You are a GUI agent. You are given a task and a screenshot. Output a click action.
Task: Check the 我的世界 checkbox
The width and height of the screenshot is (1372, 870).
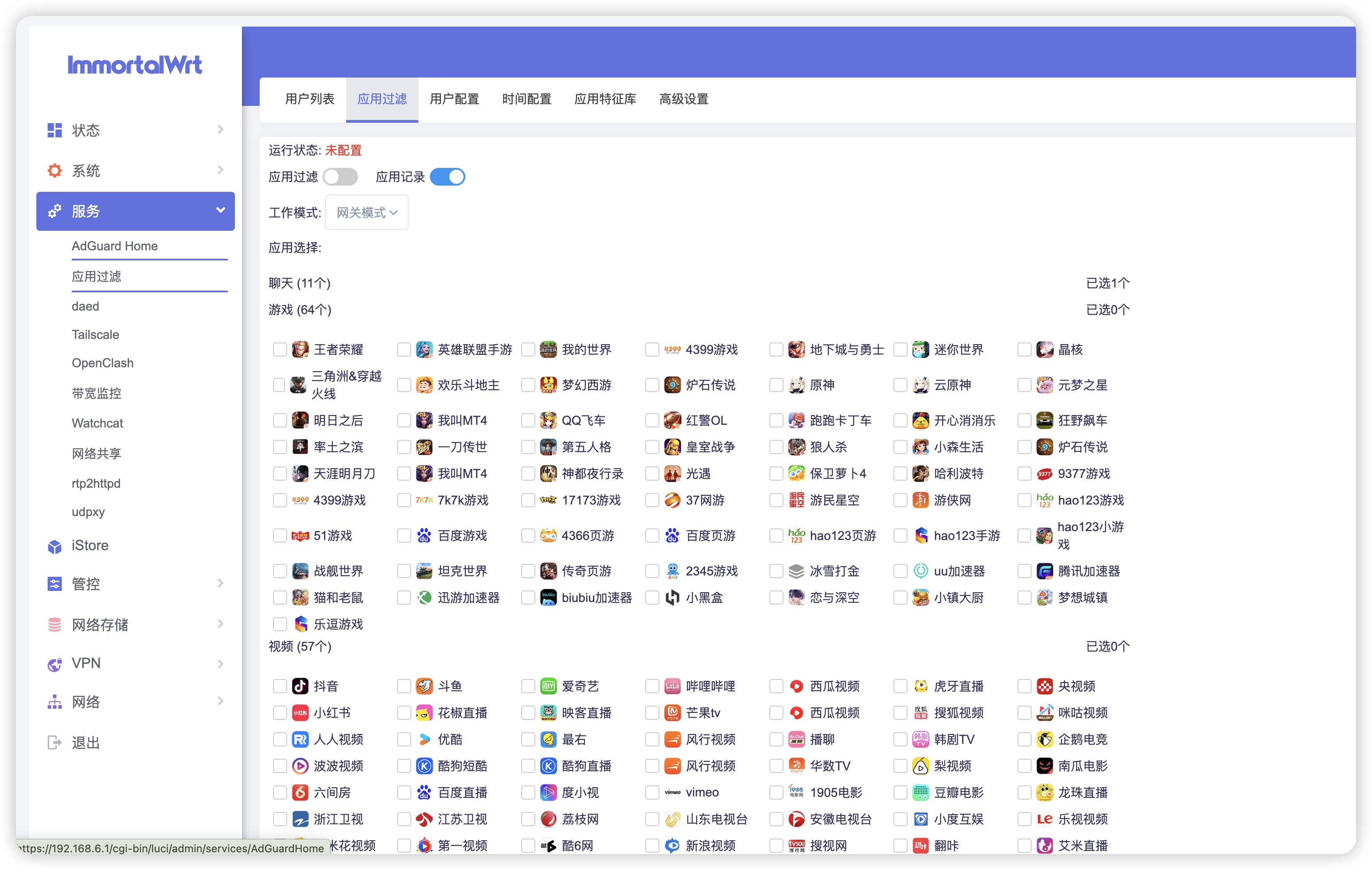(528, 350)
